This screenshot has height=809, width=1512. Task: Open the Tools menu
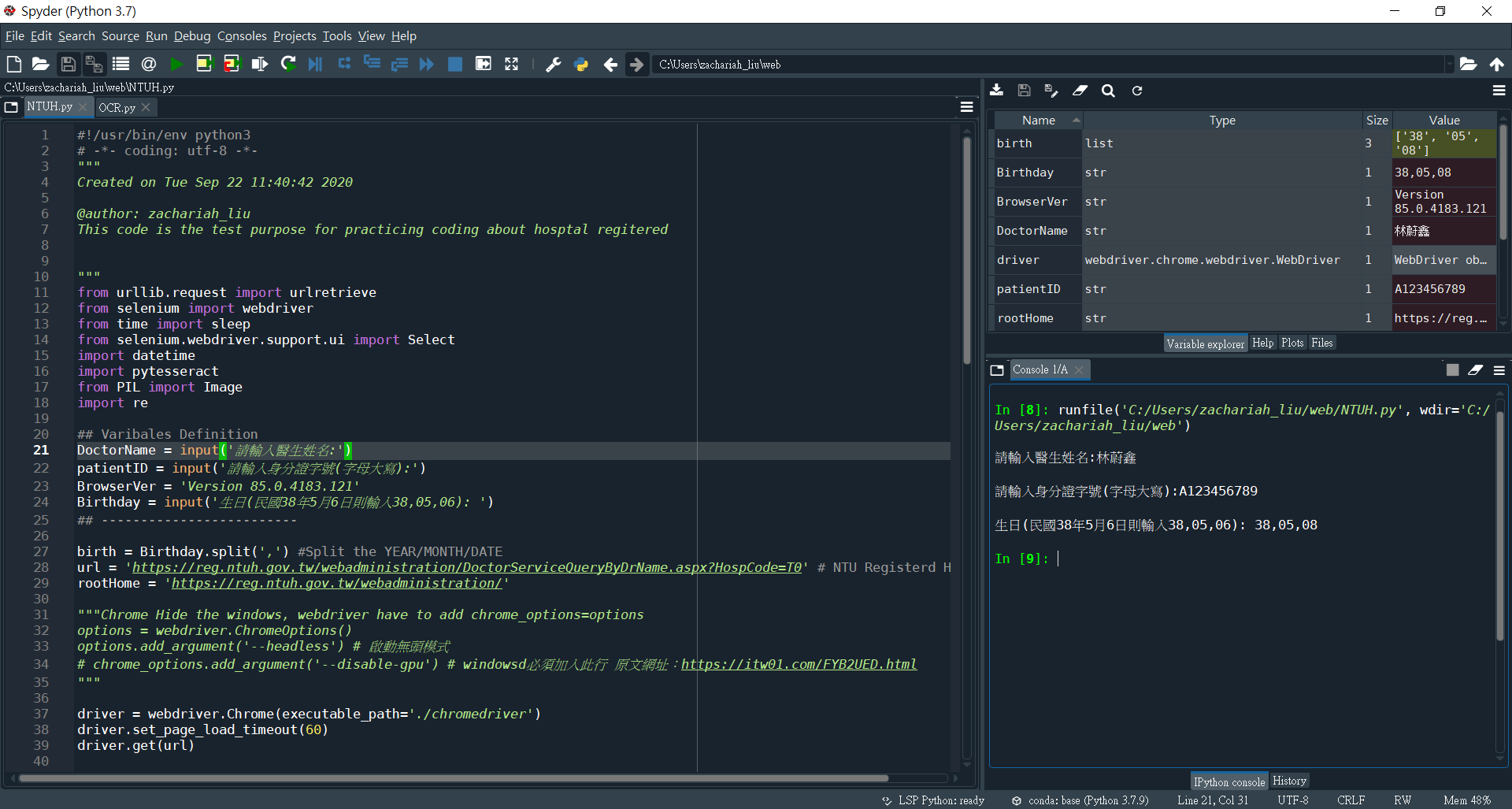(x=337, y=36)
